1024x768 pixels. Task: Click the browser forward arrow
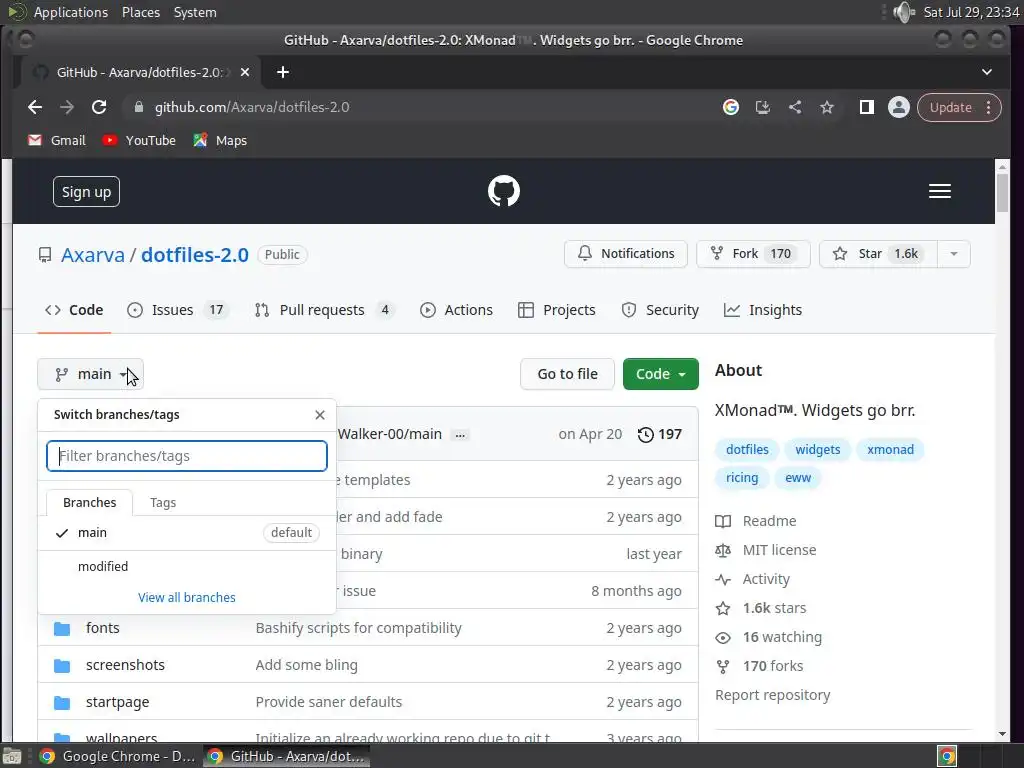click(x=67, y=107)
